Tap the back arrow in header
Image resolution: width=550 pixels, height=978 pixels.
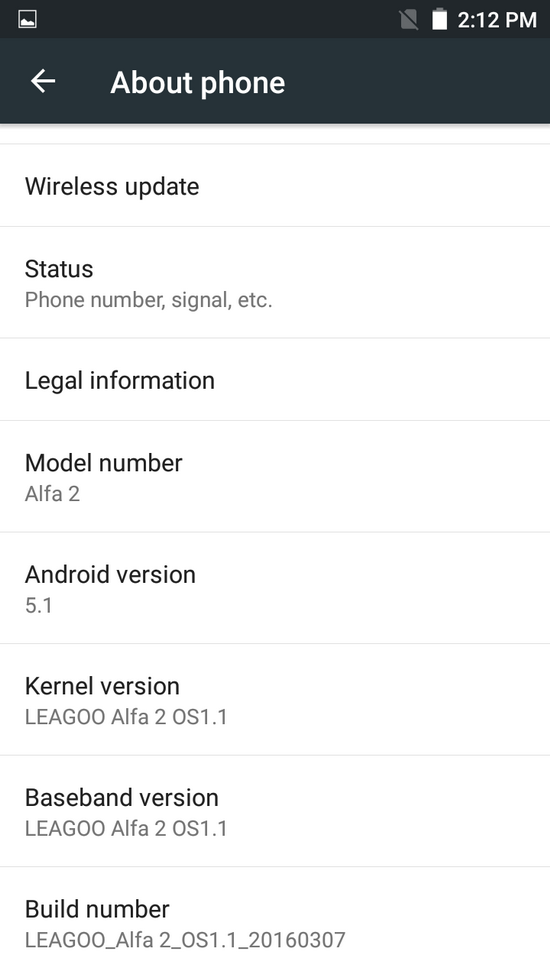coord(43,81)
